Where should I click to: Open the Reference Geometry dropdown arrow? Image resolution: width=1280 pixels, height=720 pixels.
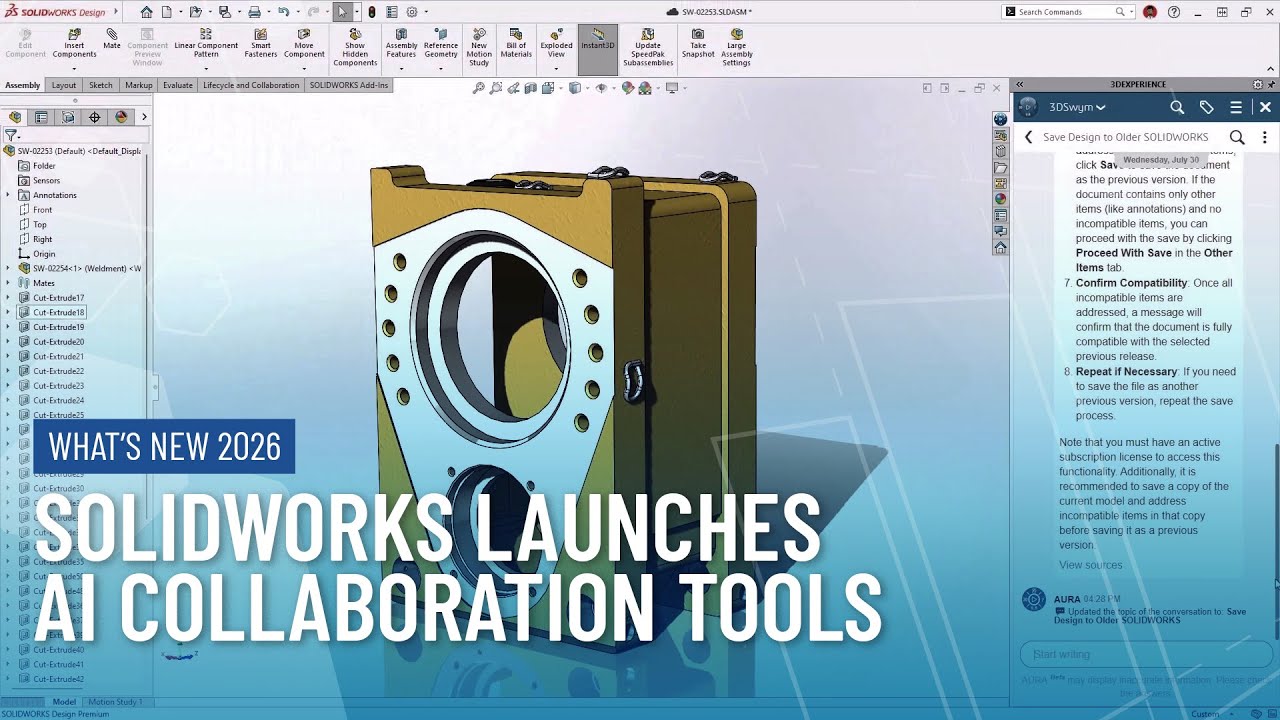click(x=440, y=69)
